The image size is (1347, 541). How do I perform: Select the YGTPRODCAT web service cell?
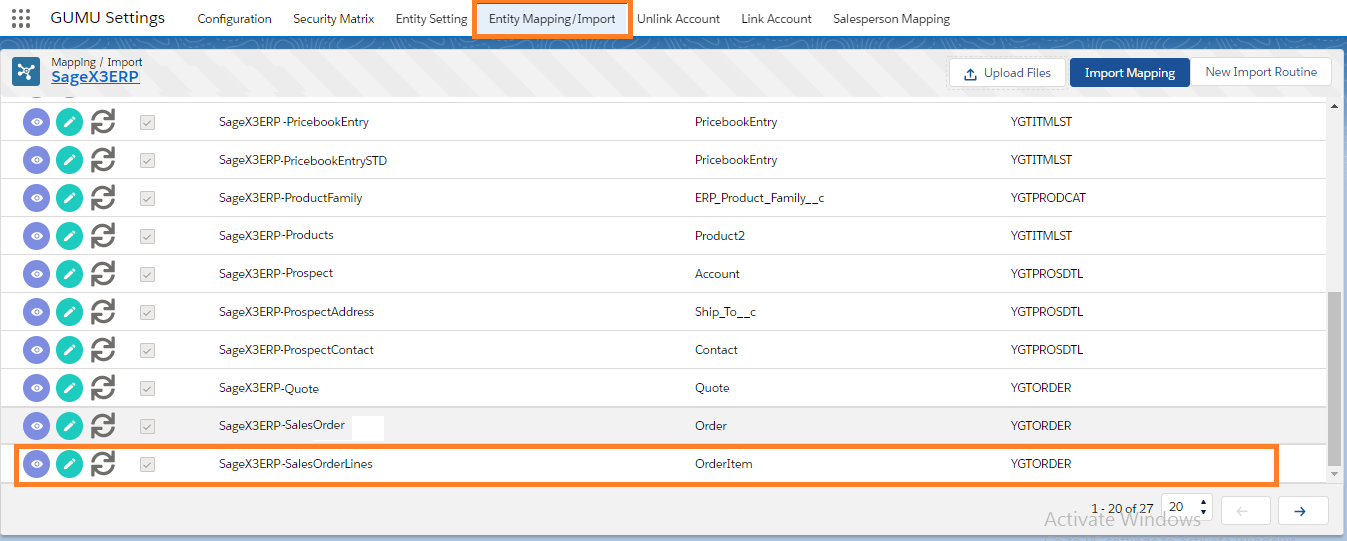[1048, 198]
